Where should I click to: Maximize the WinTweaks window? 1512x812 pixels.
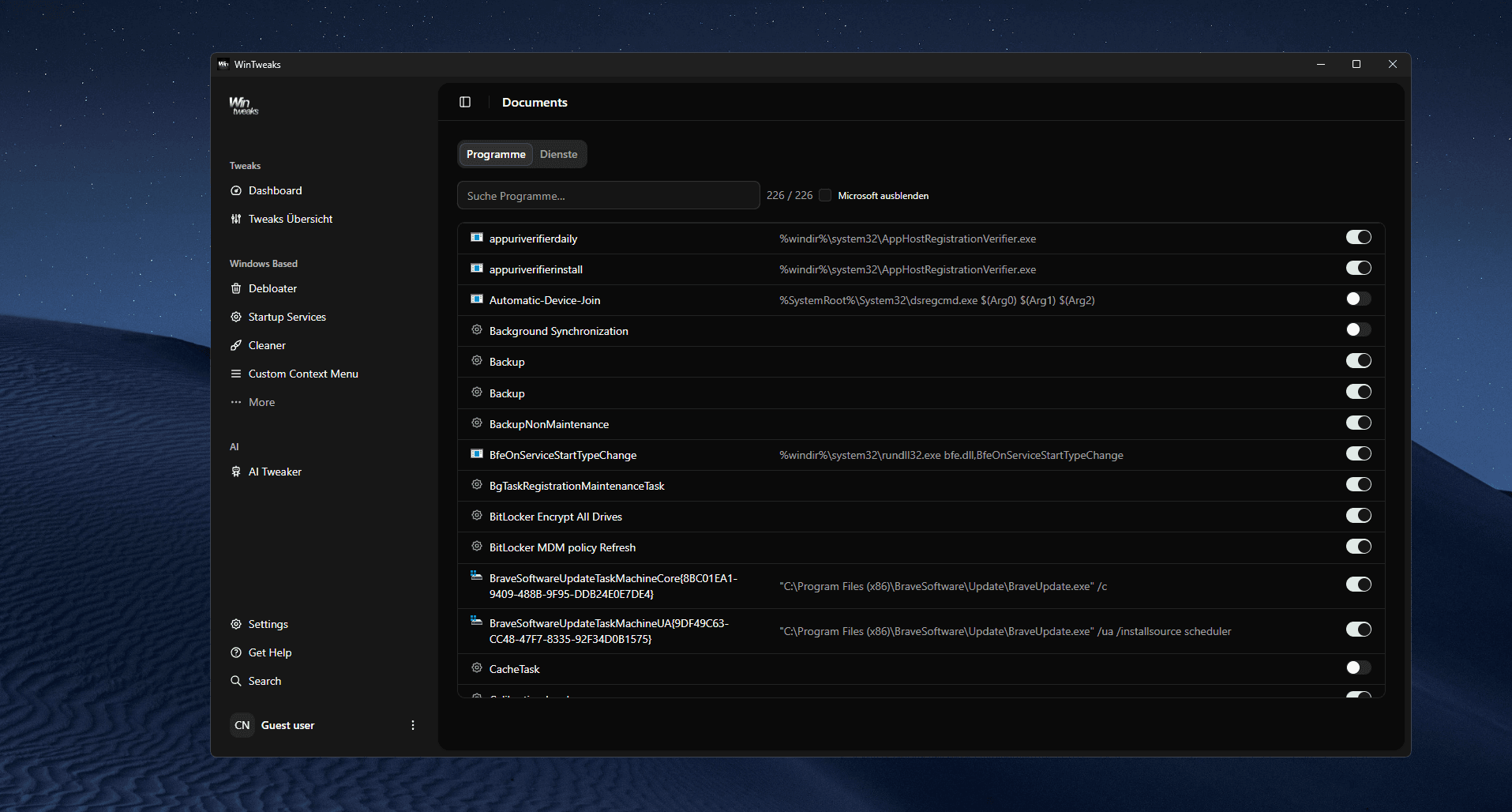click(x=1356, y=64)
